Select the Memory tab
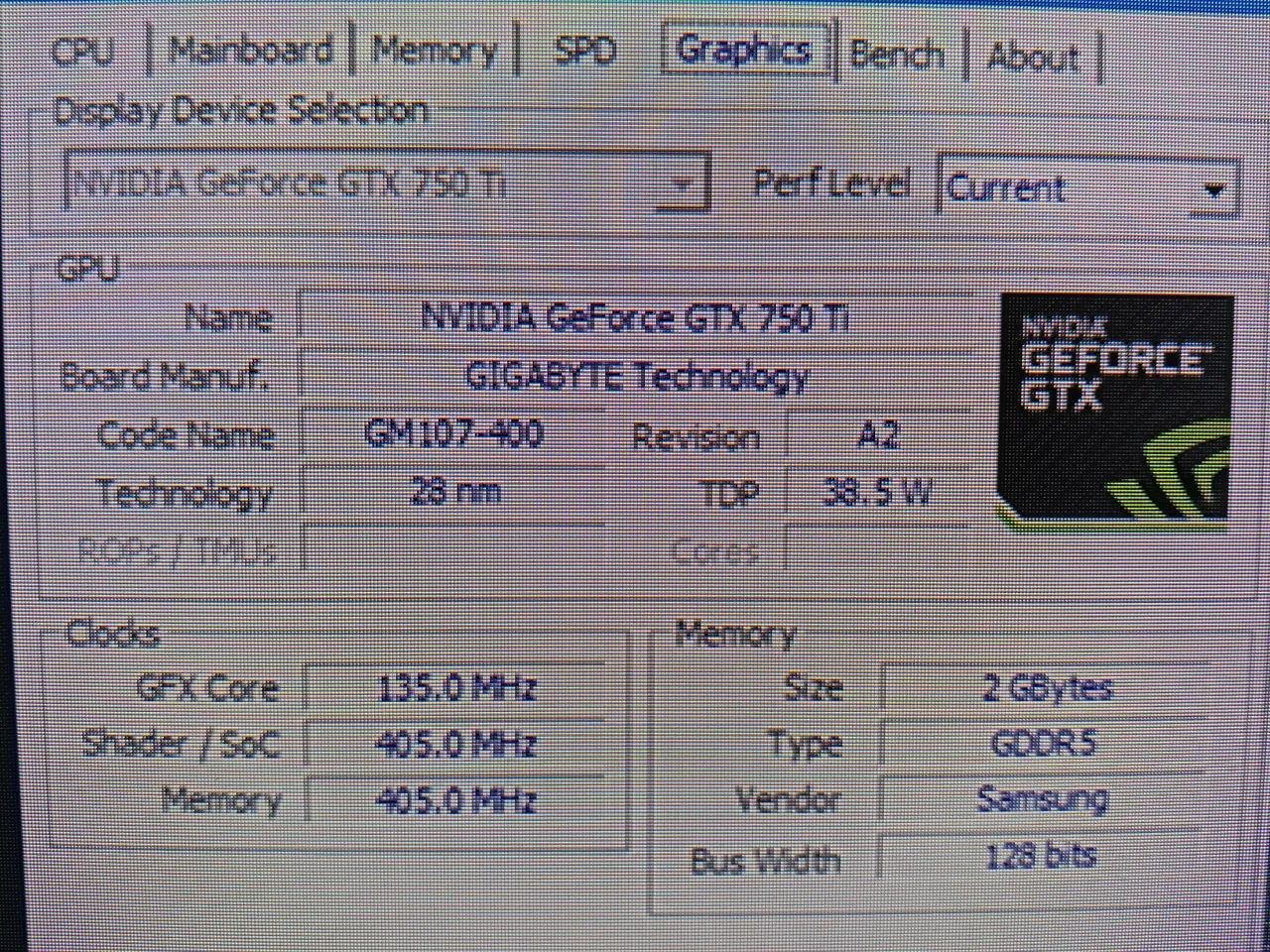 tap(435, 50)
